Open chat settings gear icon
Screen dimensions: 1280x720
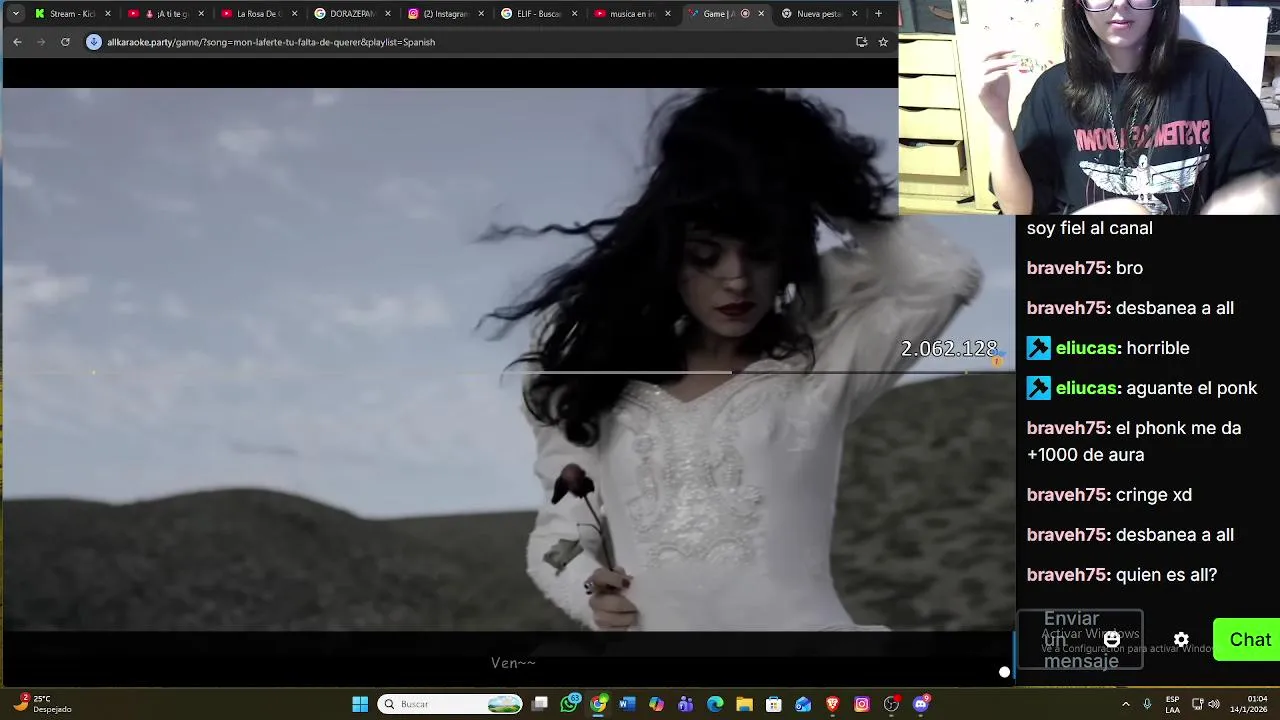(1181, 640)
